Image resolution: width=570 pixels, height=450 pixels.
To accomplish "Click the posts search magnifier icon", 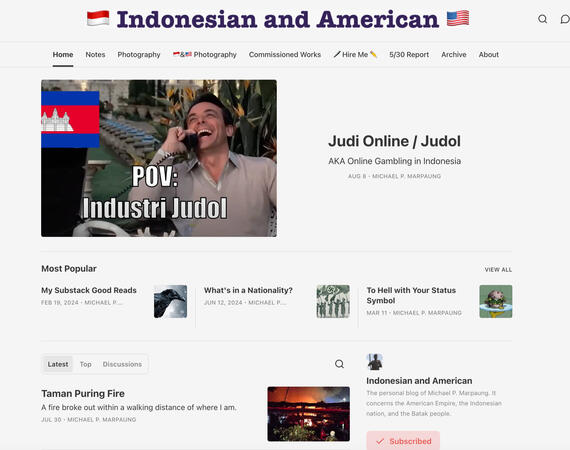I will (339, 364).
